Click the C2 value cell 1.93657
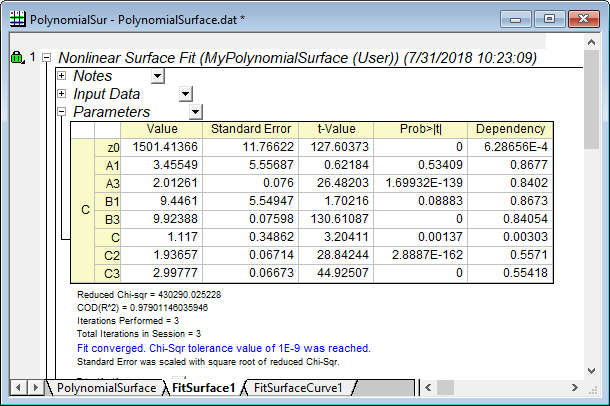610x406 pixels. (x=161, y=255)
